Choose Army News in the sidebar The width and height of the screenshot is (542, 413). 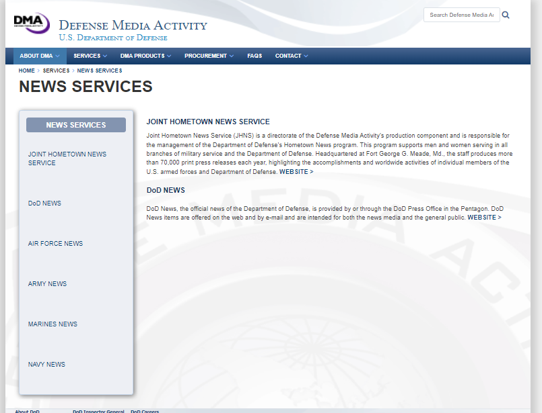(x=47, y=284)
